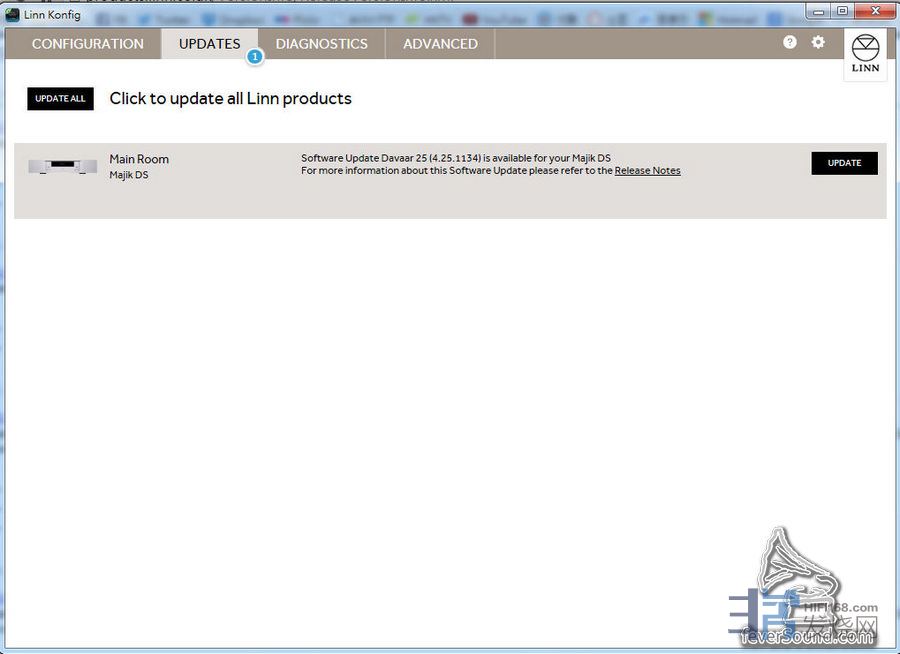The height and width of the screenshot is (654, 900).
Task: Click Update for the Main Room device
Action: point(844,163)
